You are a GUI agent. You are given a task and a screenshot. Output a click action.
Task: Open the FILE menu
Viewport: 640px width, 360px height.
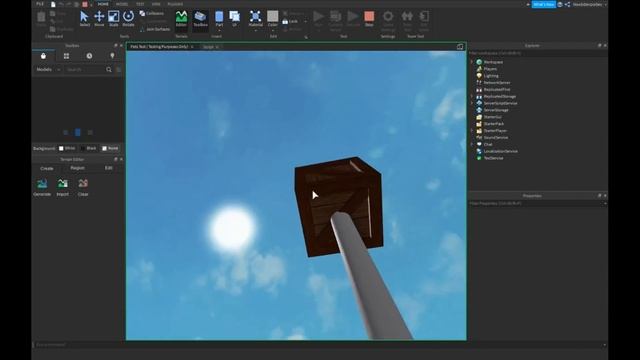[40, 4]
